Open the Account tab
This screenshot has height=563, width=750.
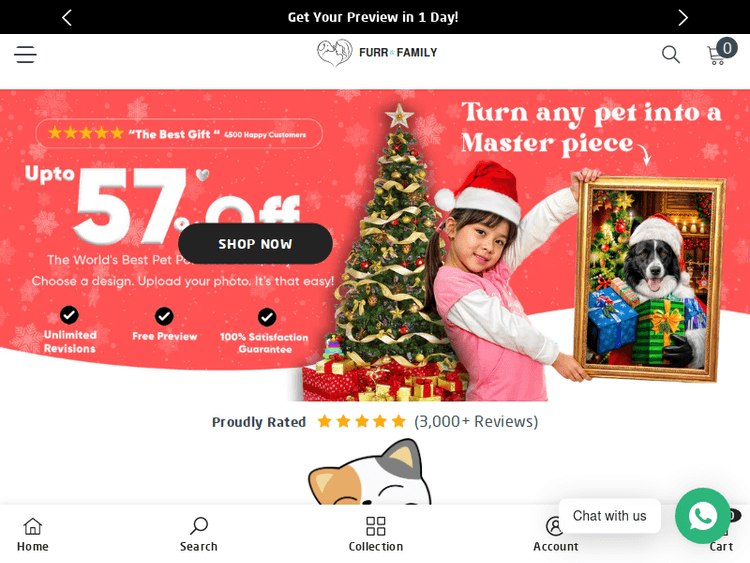(x=555, y=534)
